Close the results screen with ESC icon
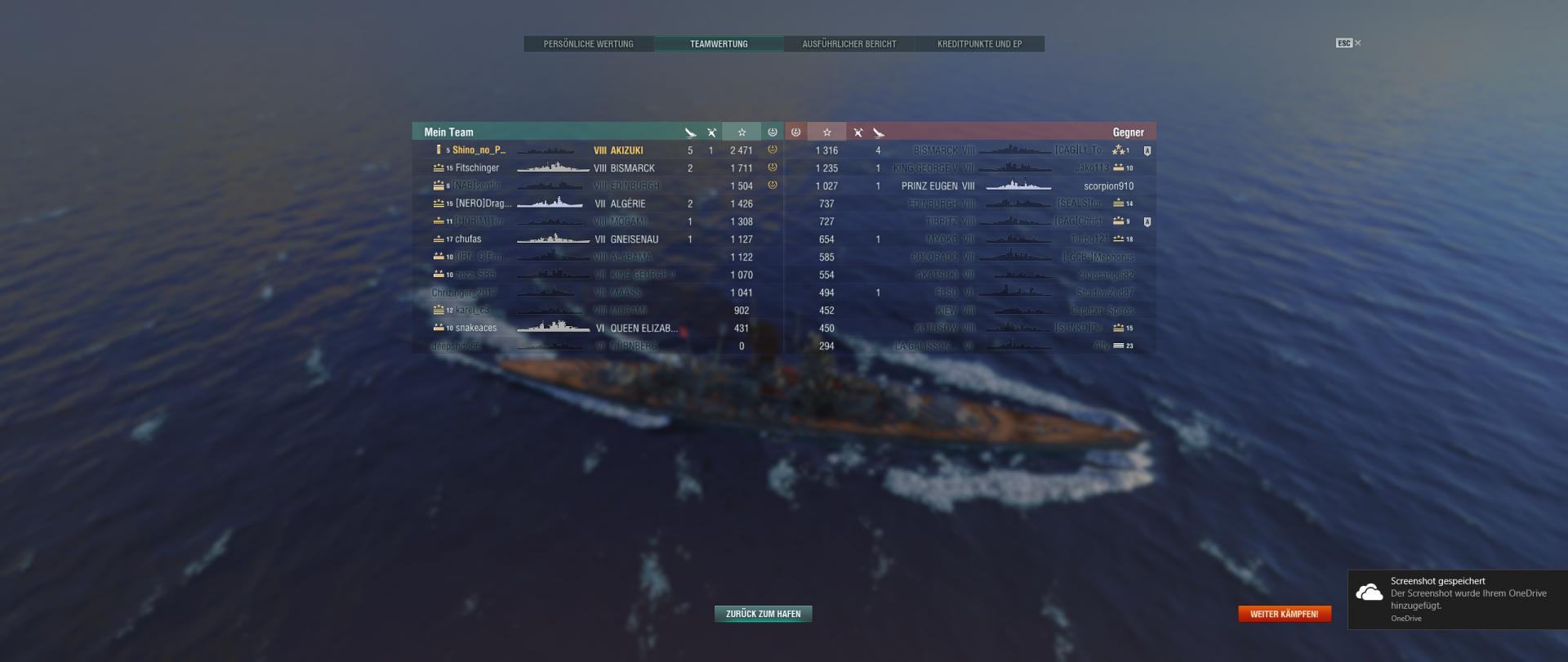This screenshot has height=662, width=1568. 1348,42
